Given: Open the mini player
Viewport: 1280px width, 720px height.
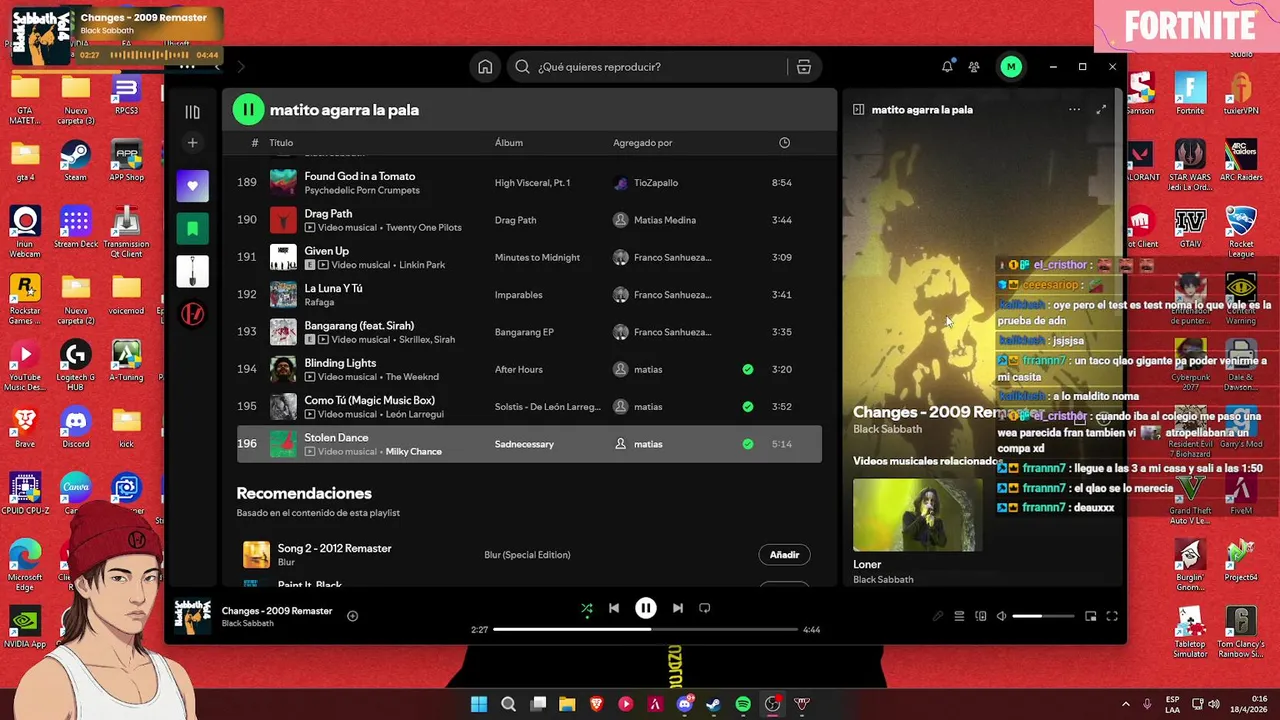Looking at the screenshot, I should point(1091,616).
